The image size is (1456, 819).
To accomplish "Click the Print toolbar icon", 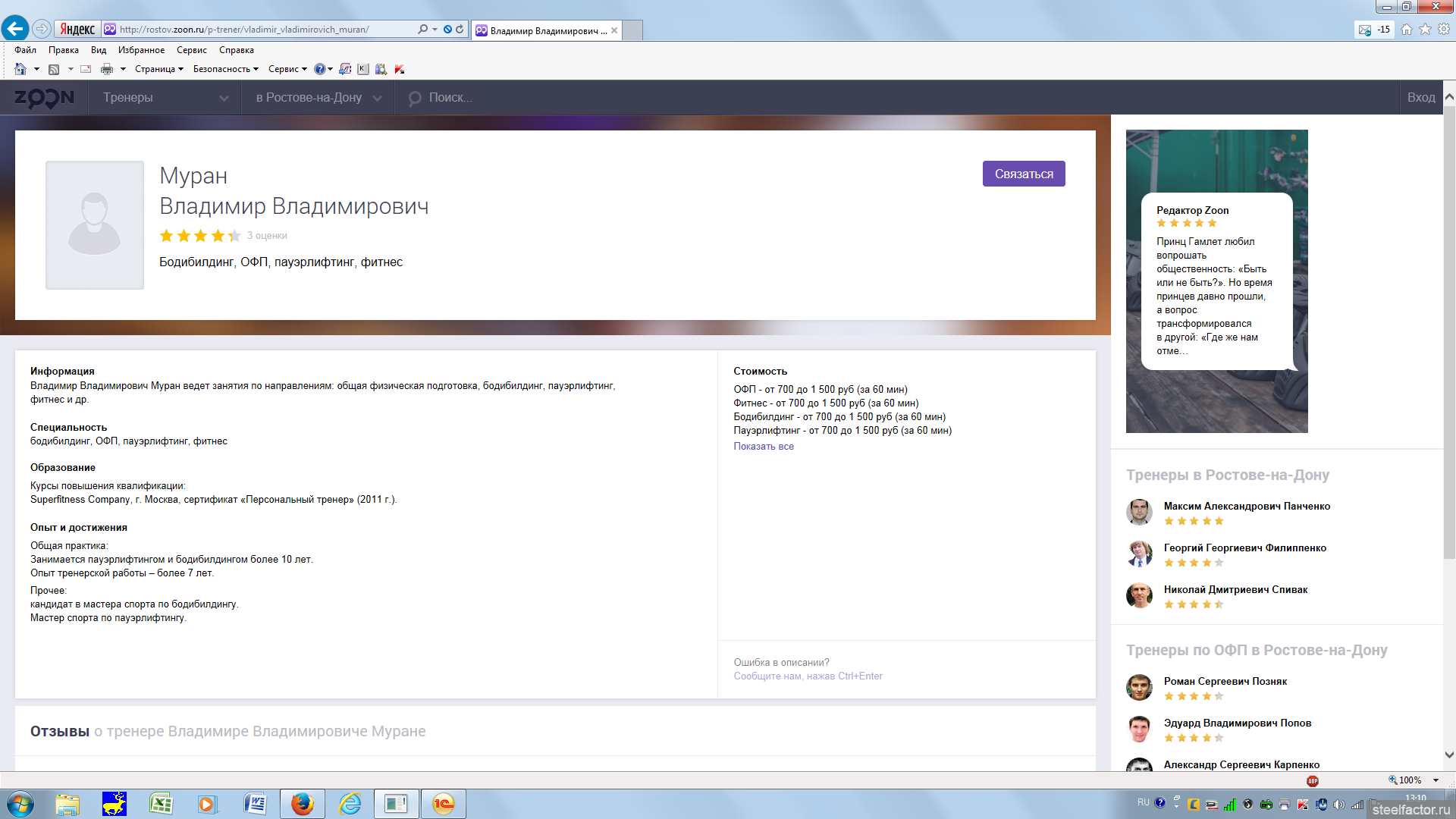I will click(107, 69).
